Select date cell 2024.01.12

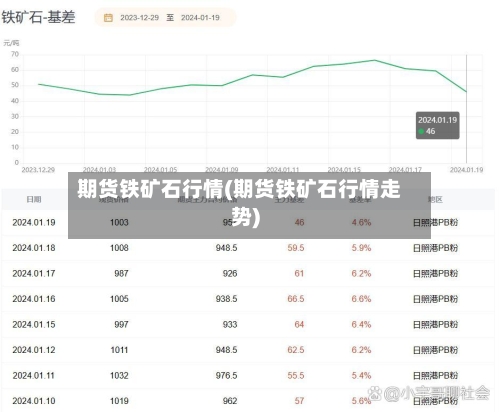pos(34,350)
